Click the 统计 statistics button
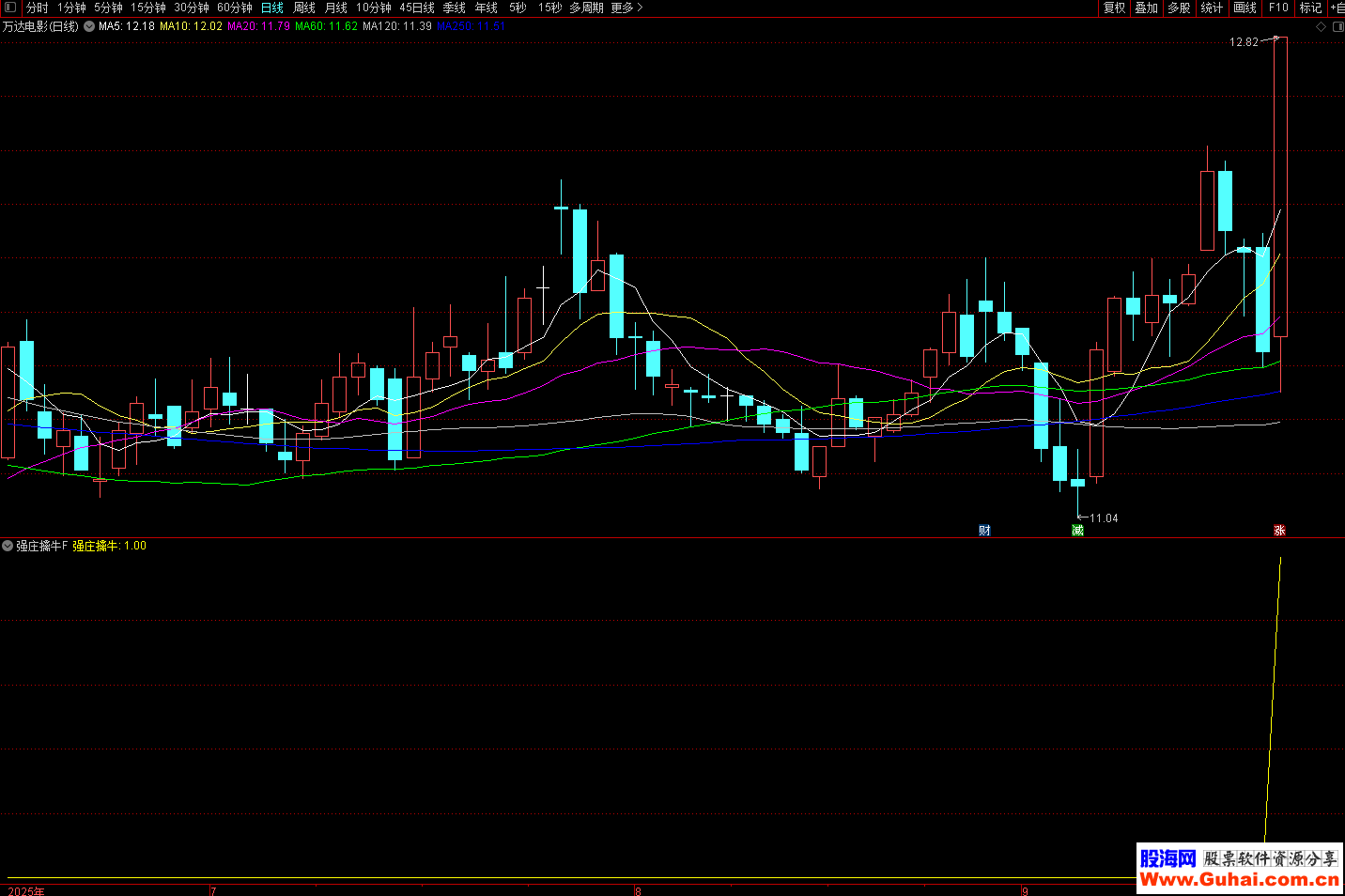The image size is (1345, 896). 1213,8
